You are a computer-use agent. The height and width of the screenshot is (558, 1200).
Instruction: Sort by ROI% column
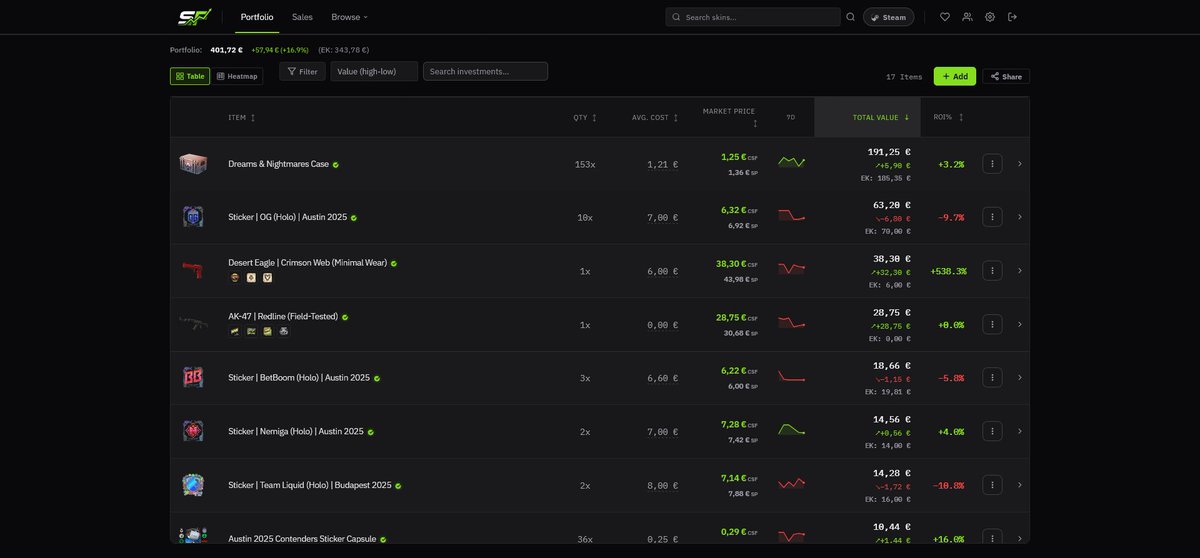(x=949, y=117)
